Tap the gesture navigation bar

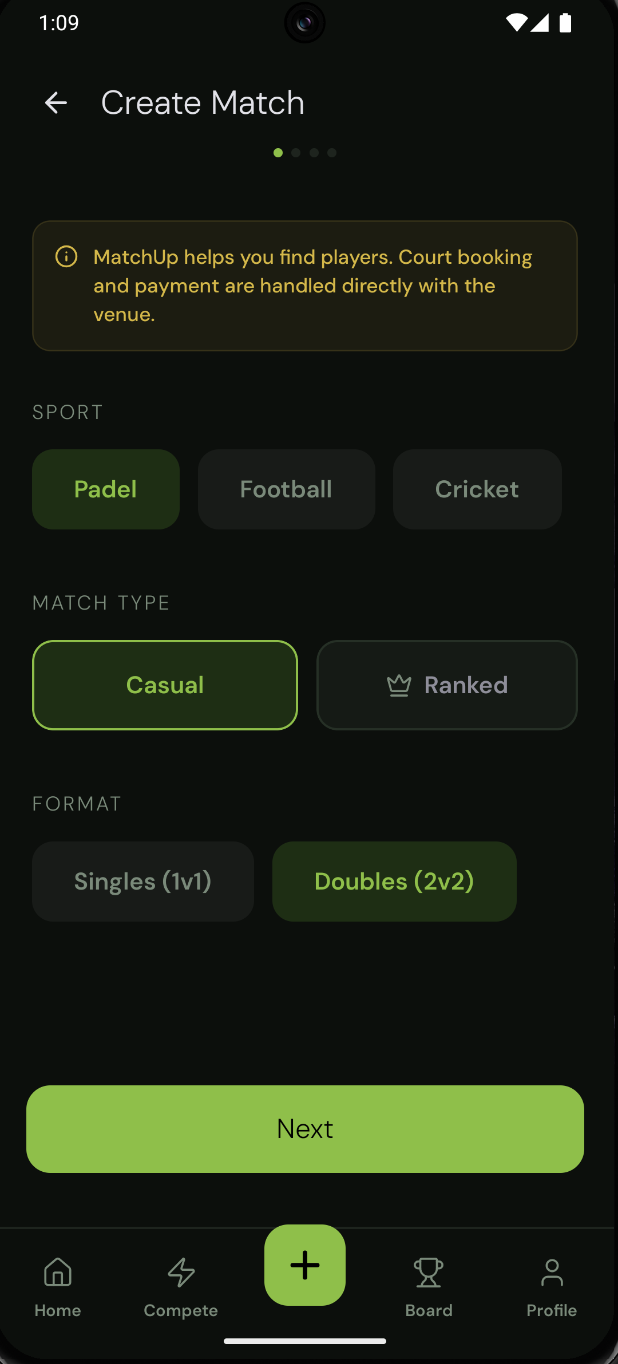pos(305,1341)
